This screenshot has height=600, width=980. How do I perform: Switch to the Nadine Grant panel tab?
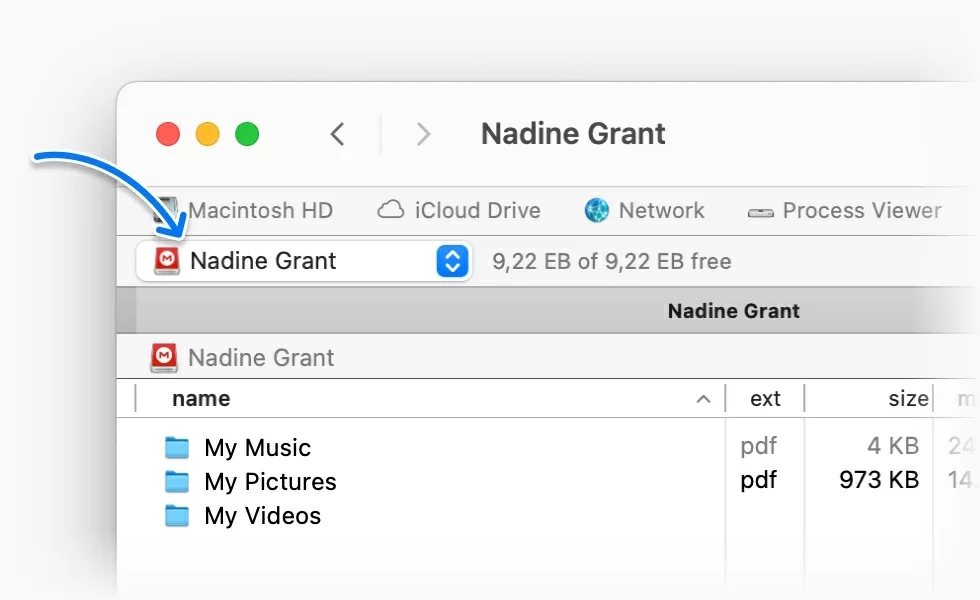click(733, 311)
